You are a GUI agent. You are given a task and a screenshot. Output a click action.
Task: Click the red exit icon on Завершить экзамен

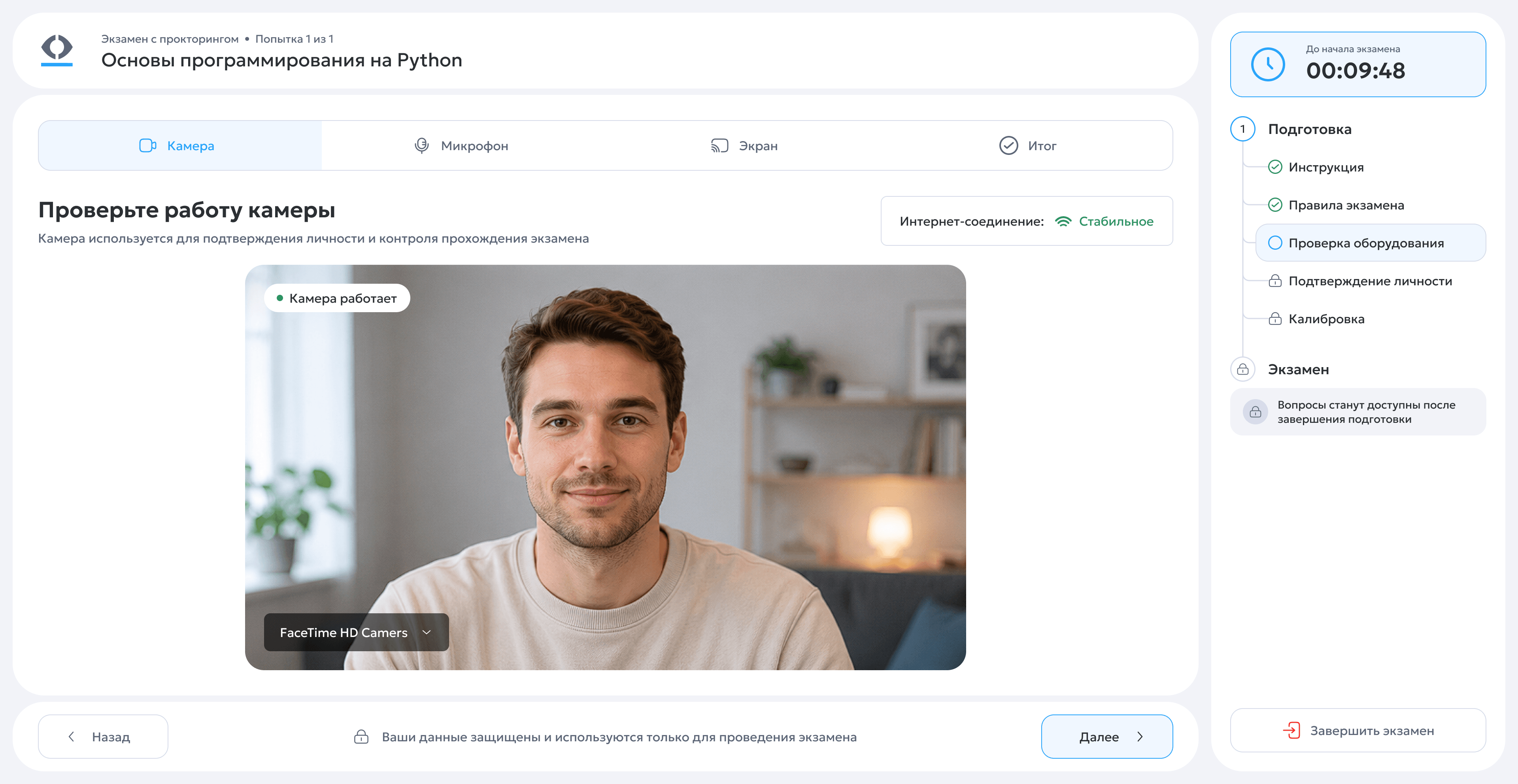1291,730
